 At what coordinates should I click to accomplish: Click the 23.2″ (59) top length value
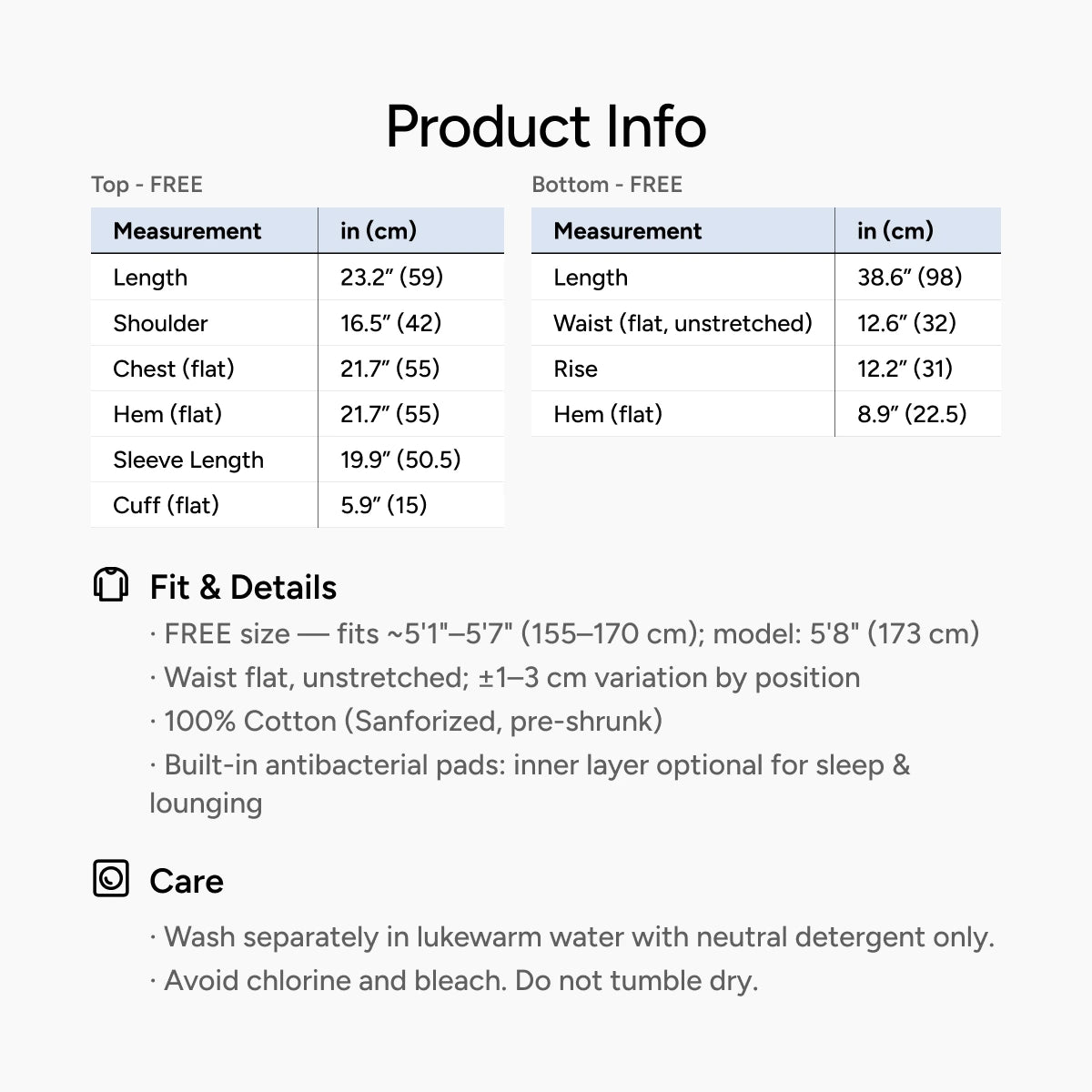coord(392,278)
